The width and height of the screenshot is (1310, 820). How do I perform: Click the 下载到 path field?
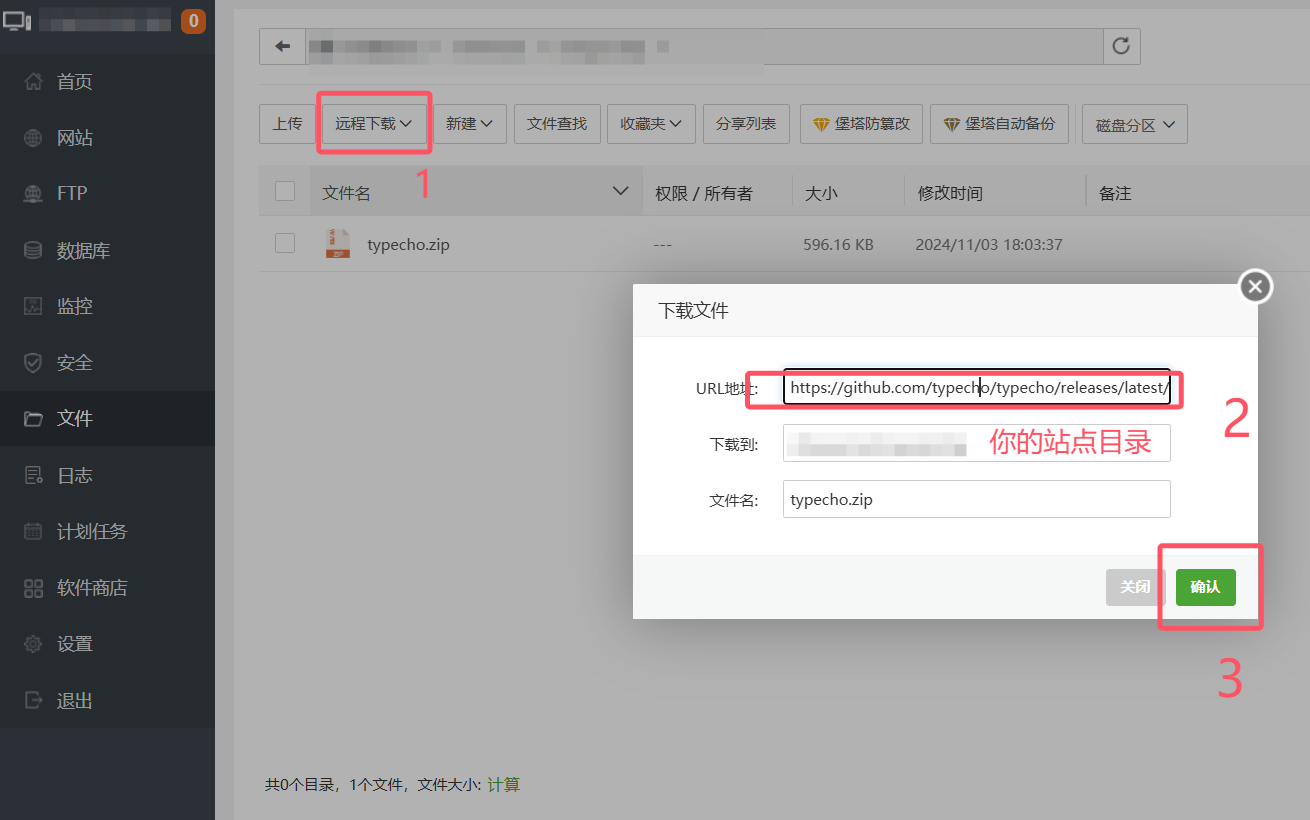click(x=977, y=443)
